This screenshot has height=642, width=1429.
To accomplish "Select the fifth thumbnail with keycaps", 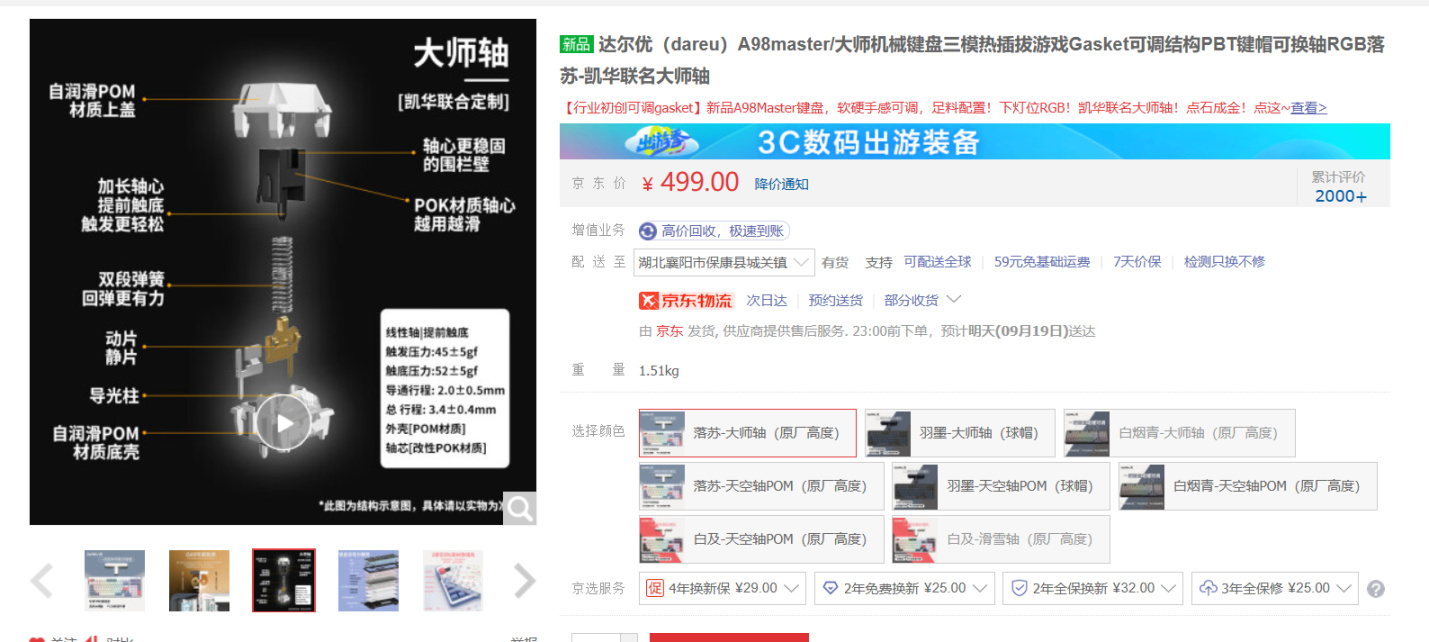I will pos(453,580).
